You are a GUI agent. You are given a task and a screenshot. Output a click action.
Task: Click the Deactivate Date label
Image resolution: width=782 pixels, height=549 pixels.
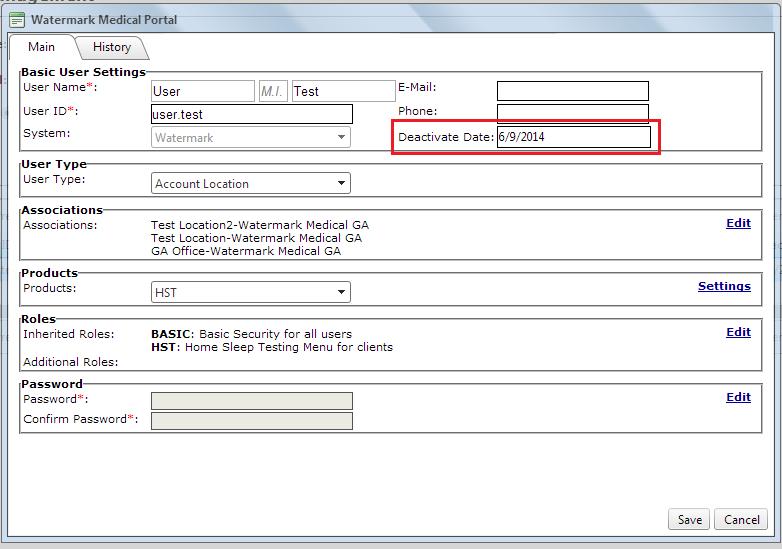click(446, 137)
